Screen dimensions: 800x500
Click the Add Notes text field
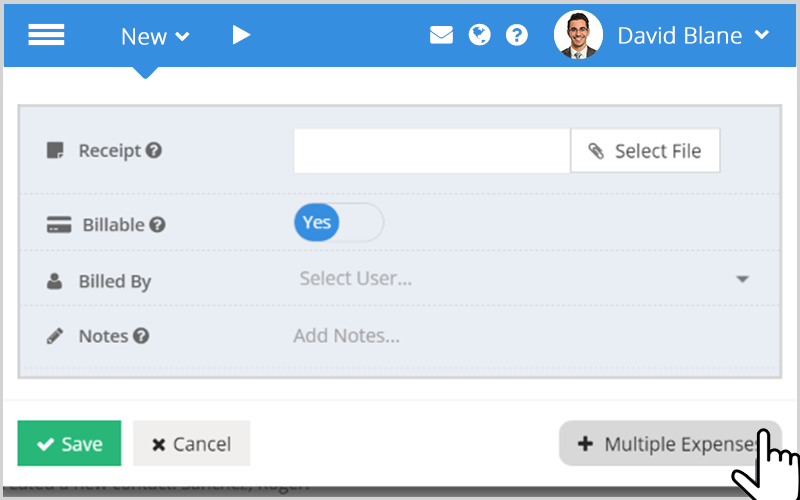tap(526, 336)
